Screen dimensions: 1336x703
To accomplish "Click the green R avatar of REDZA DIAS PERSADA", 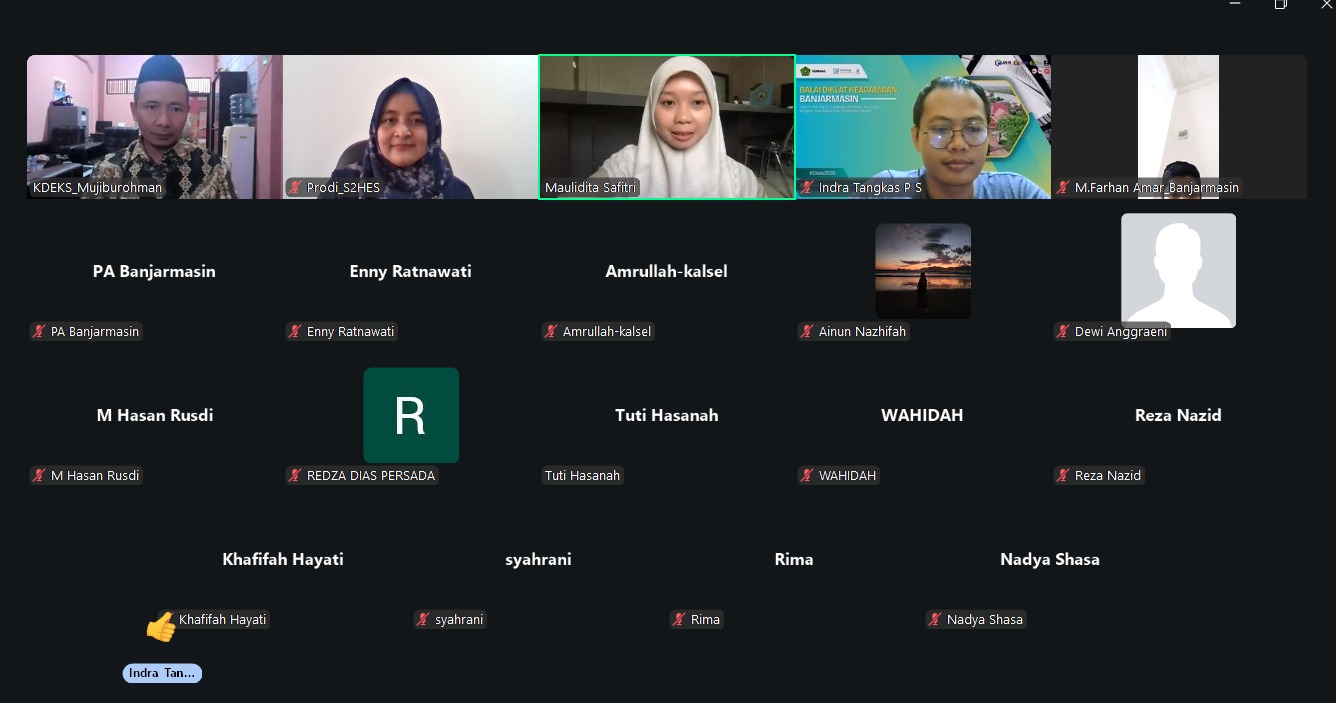I will (x=411, y=415).
